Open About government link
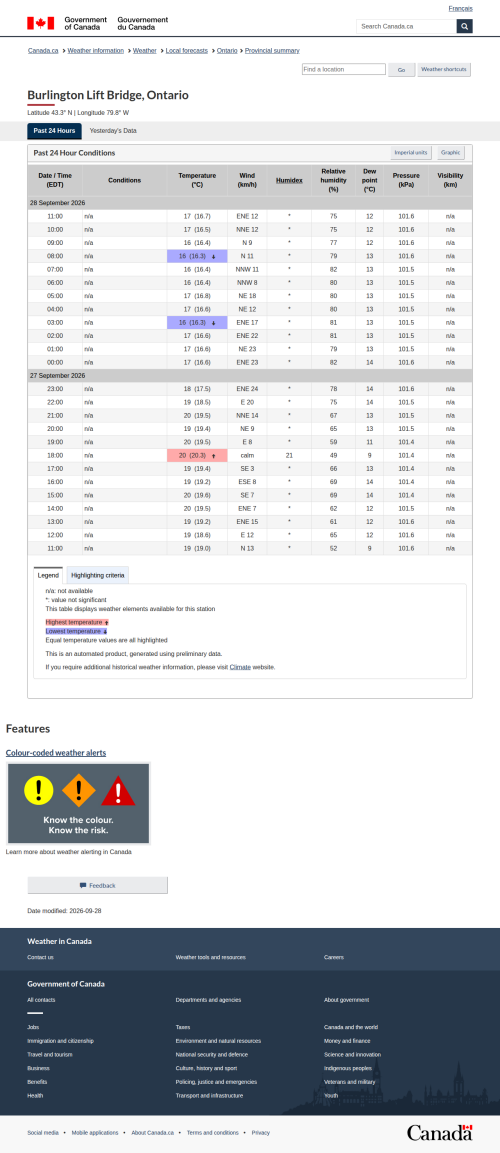500x1153 pixels. click(346, 1000)
